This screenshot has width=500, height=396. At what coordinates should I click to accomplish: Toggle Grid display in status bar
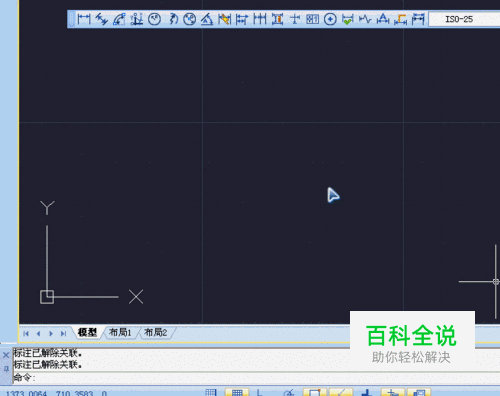[x=237, y=392]
